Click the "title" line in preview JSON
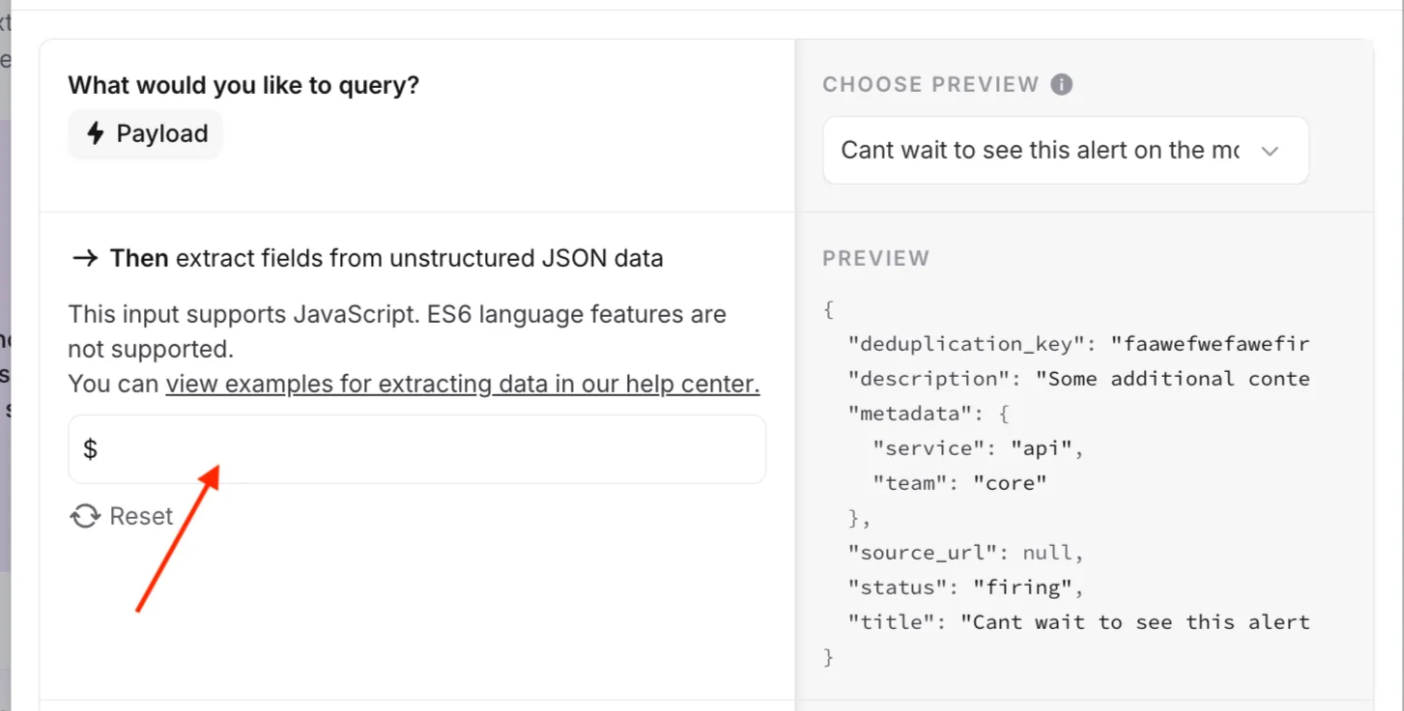 (1078, 622)
